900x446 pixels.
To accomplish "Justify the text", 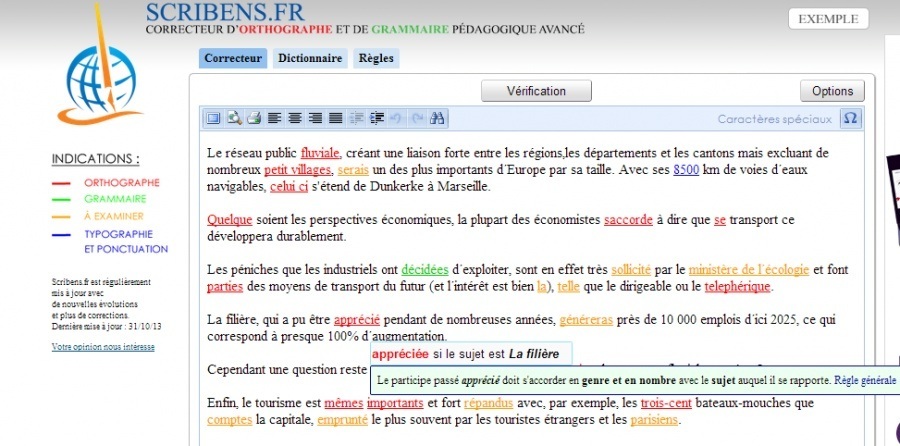I will coord(335,118).
